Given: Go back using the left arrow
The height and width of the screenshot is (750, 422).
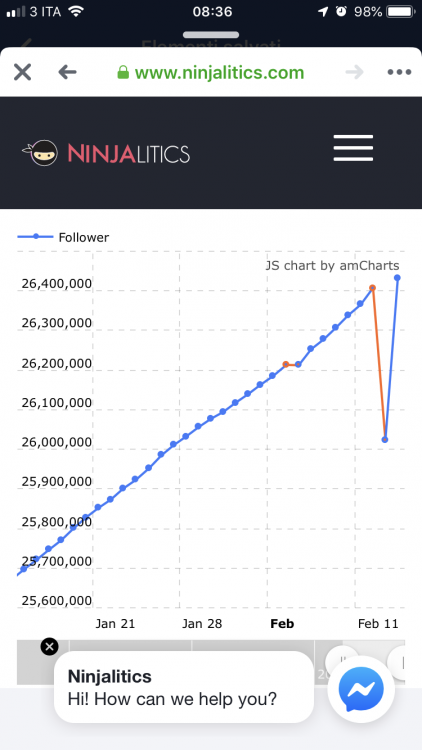Looking at the screenshot, I should coord(67,72).
